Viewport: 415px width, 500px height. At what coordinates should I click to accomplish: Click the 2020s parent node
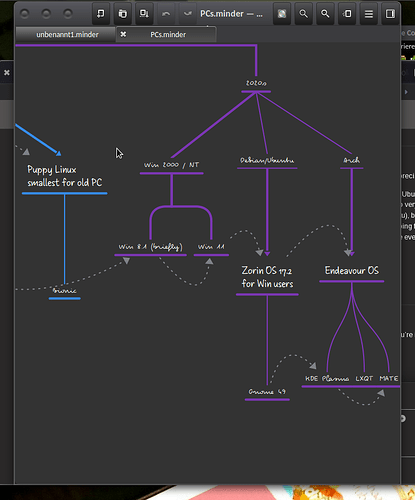(x=256, y=83)
